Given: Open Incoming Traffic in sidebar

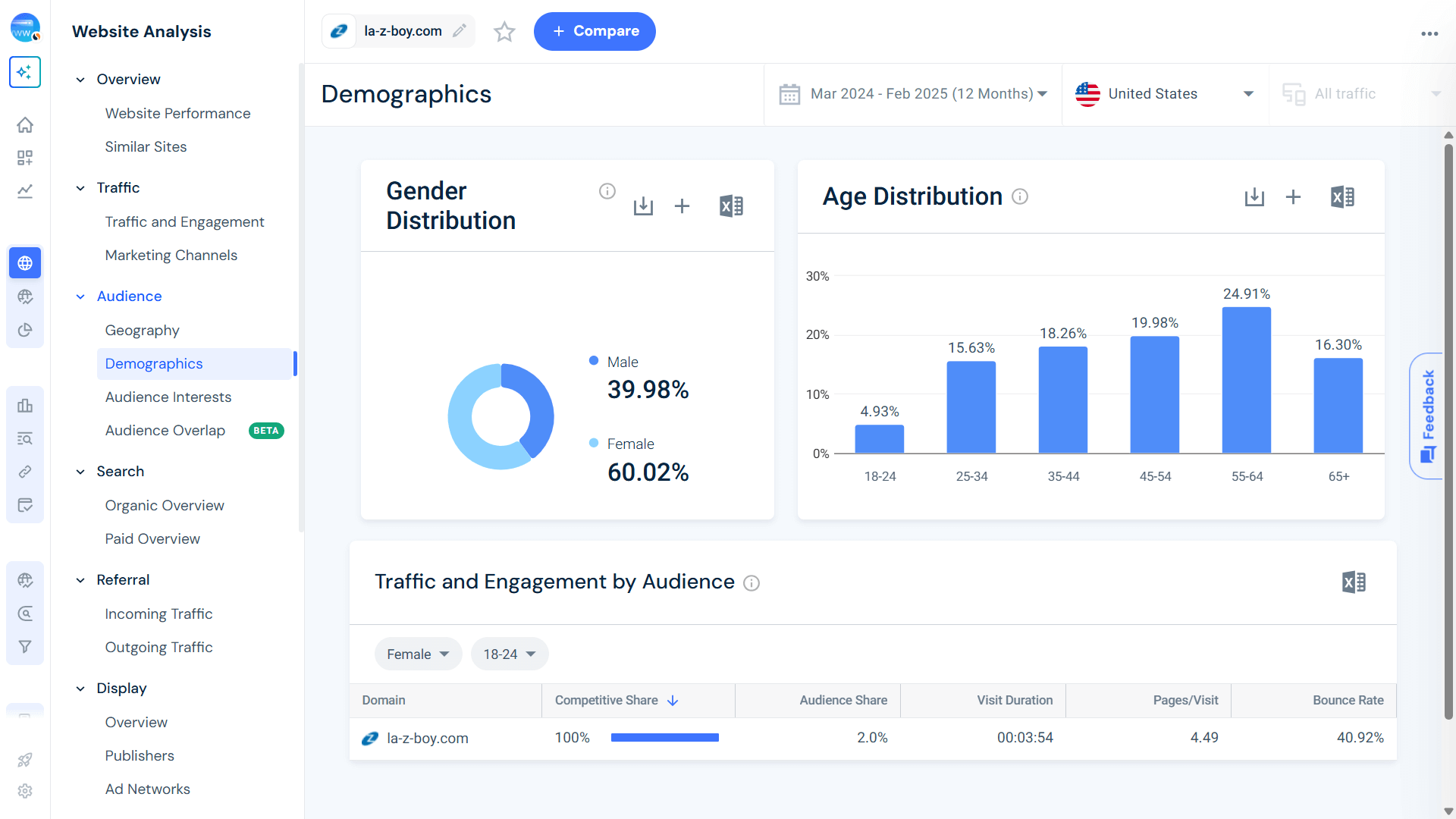Looking at the screenshot, I should 158,614.
